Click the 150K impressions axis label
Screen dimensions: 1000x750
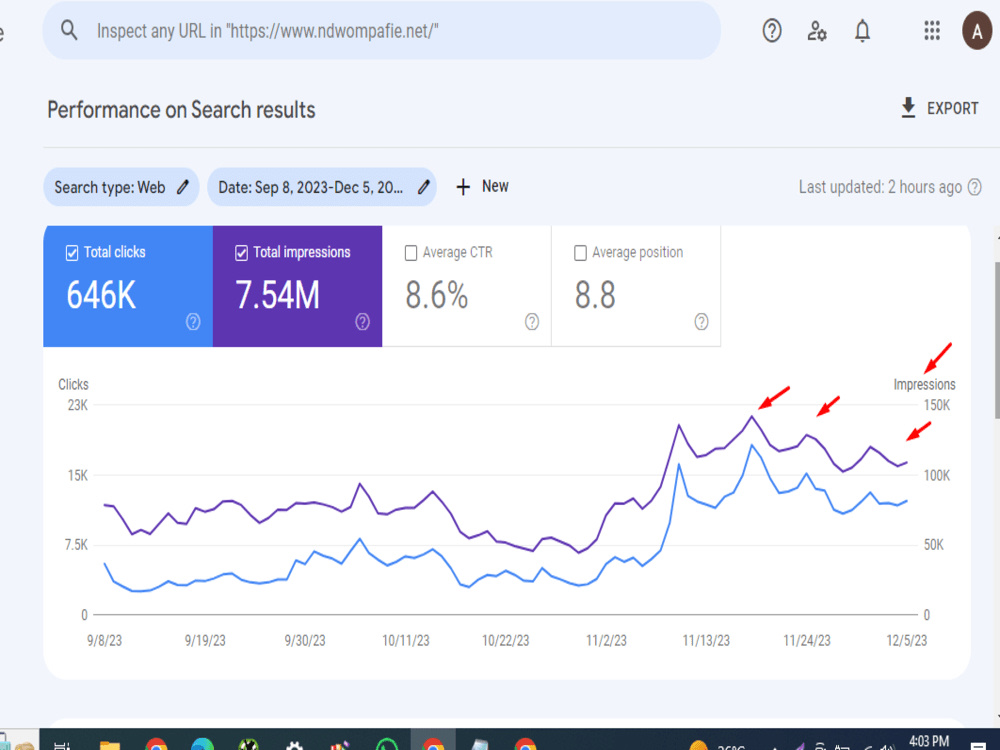pyautogui.click(x=937, y=405)
